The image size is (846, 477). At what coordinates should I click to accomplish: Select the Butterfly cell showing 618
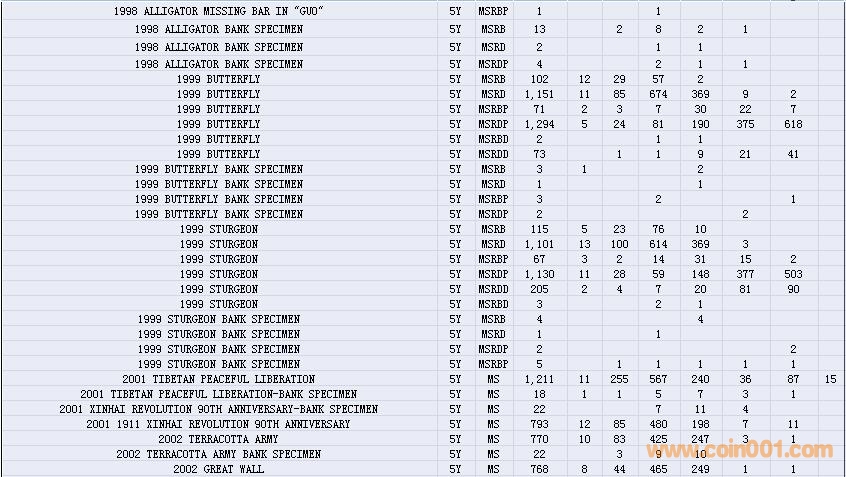tap(792, 124)
